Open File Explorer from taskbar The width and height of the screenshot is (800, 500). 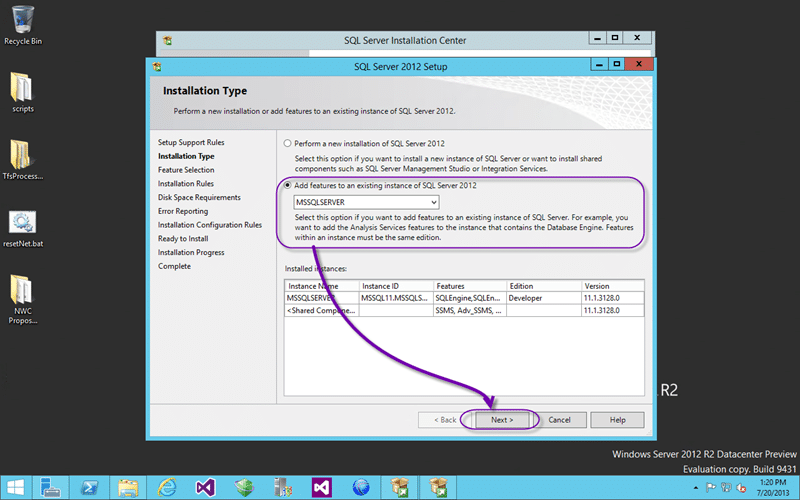[128, 488]
